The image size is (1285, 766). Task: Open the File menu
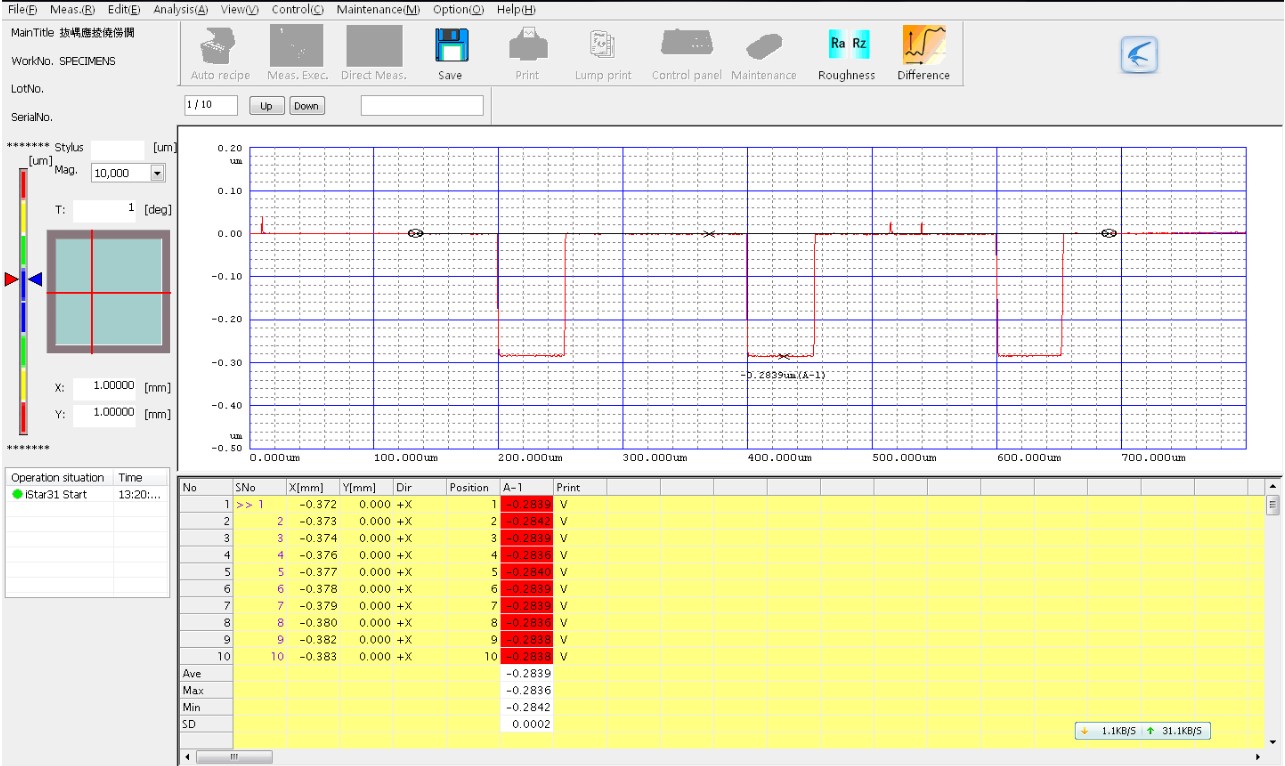(23, 9)
